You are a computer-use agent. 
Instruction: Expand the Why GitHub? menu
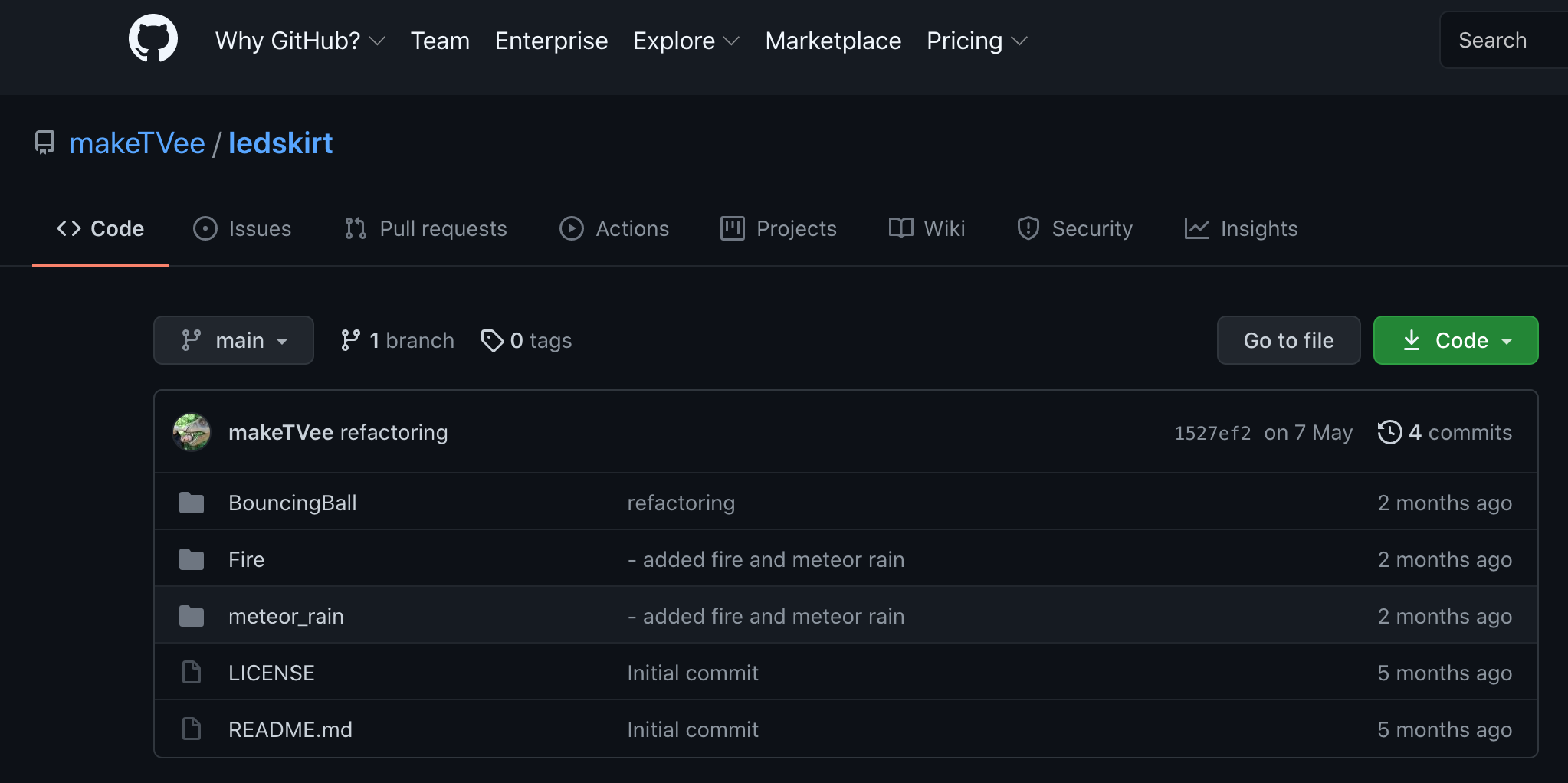[x=300, y=41]
